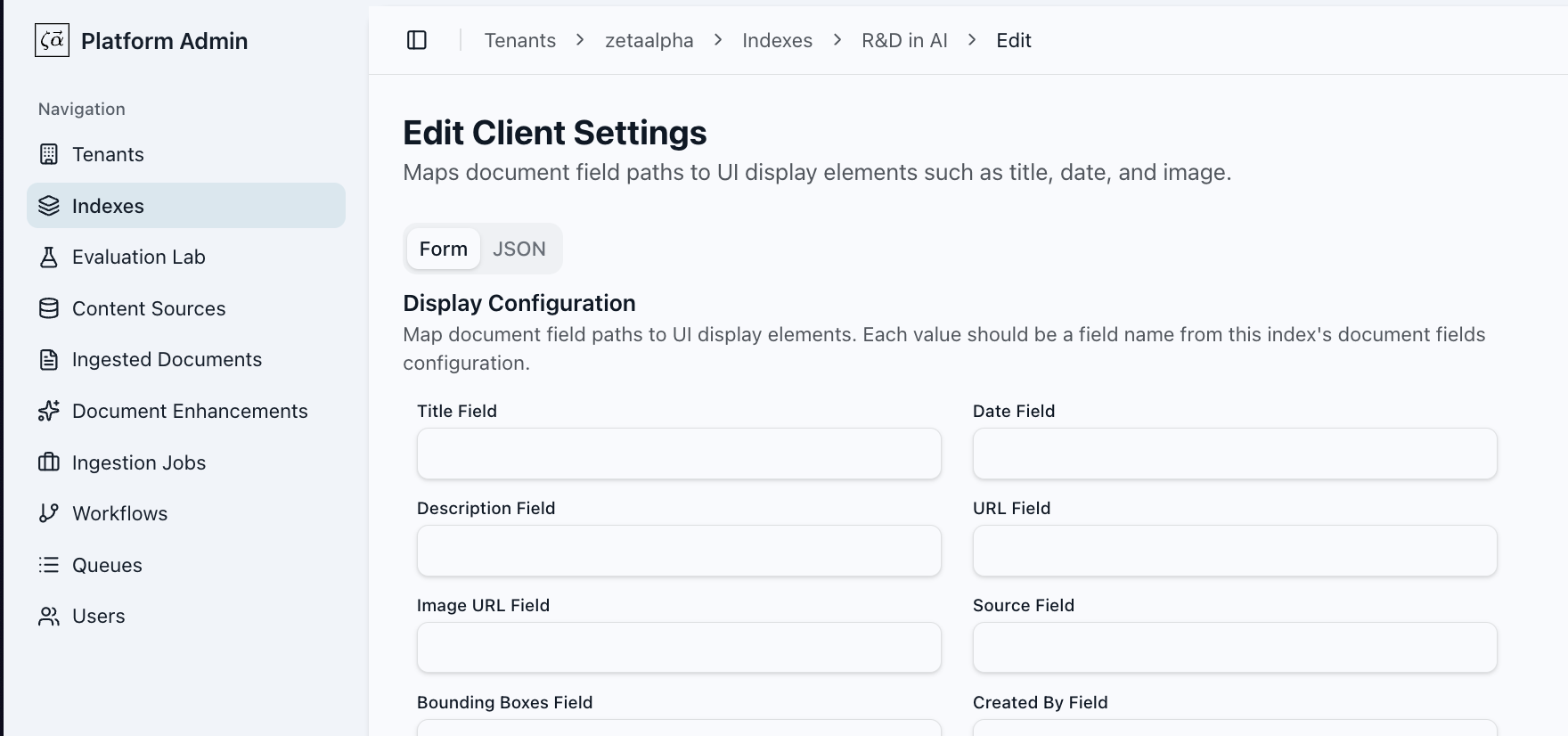Image resolution: width=1568 pixels, height=736 pixels.
Task: Click the Indexes layers icon
Action: 49,206
